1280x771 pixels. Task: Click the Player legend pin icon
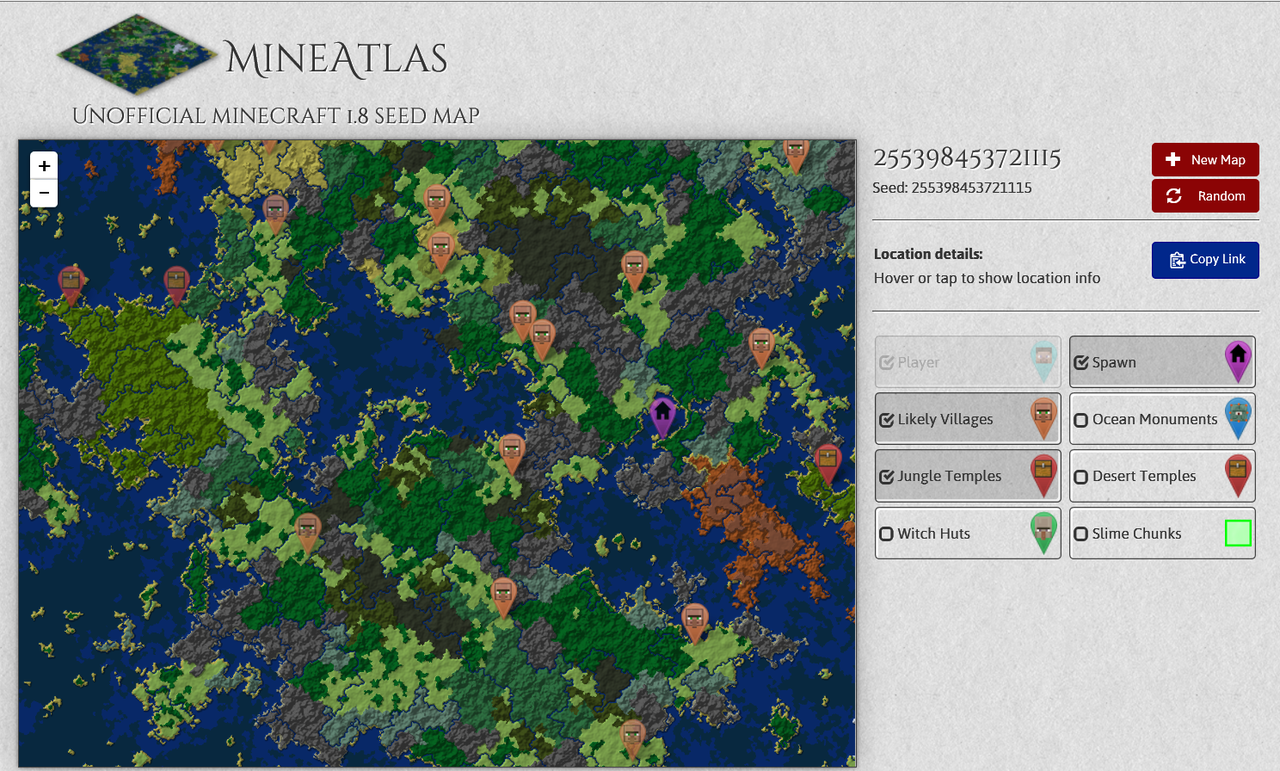coord(1043,362)
